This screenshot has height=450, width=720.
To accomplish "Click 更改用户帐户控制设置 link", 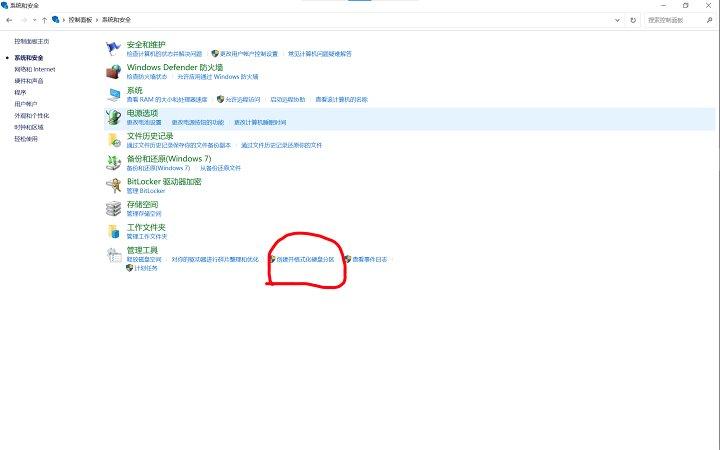I will click(248, 54).
